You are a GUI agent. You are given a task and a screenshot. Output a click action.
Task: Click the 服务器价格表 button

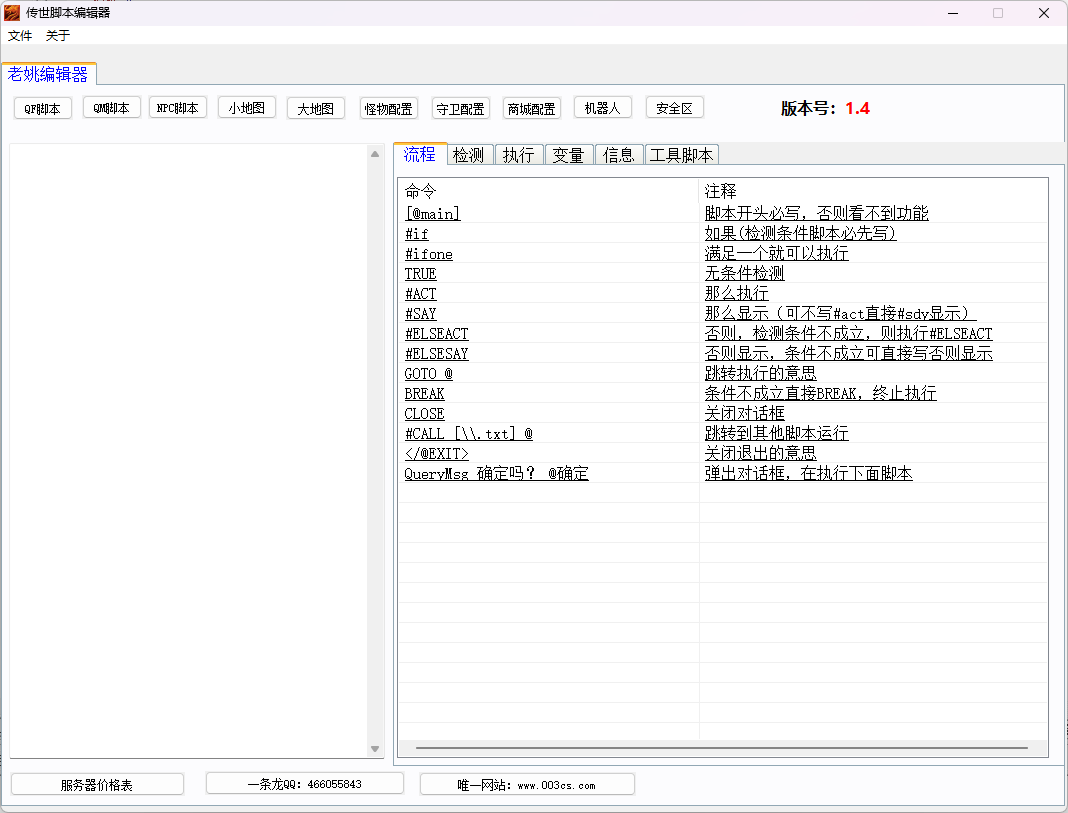click(97, 785)
